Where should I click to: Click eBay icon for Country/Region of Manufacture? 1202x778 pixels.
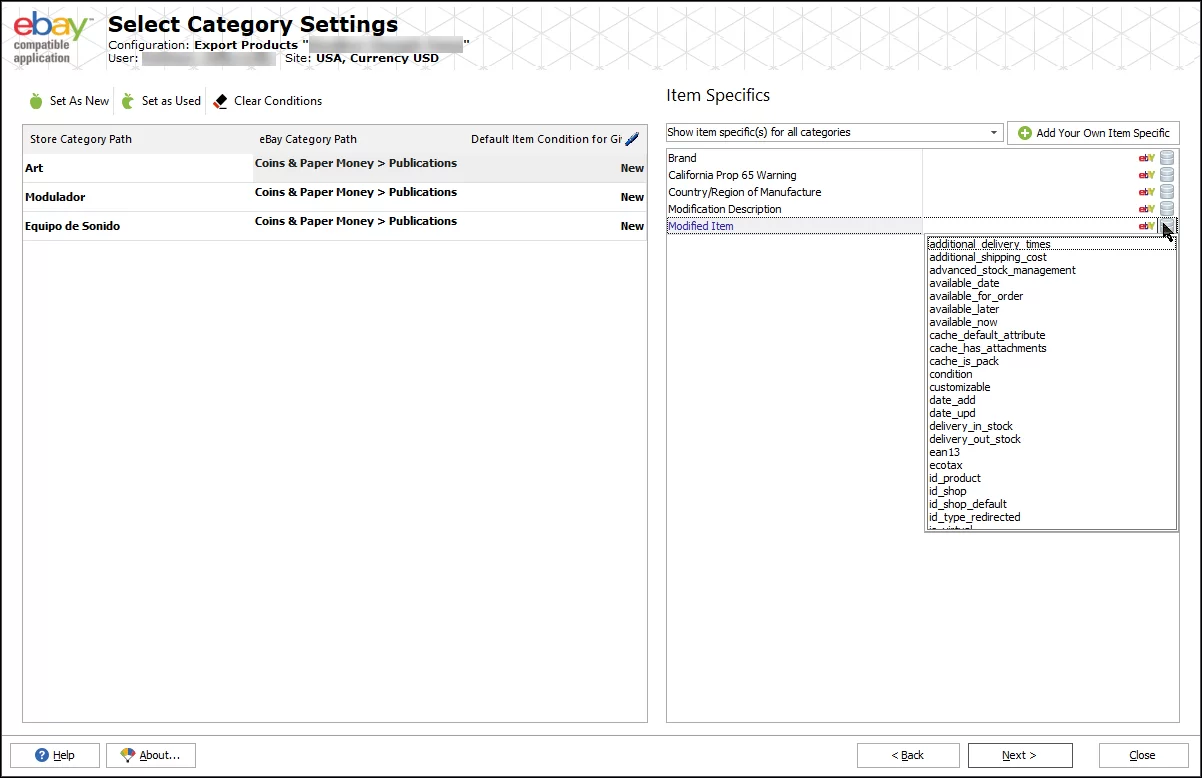coord(1146,192)
